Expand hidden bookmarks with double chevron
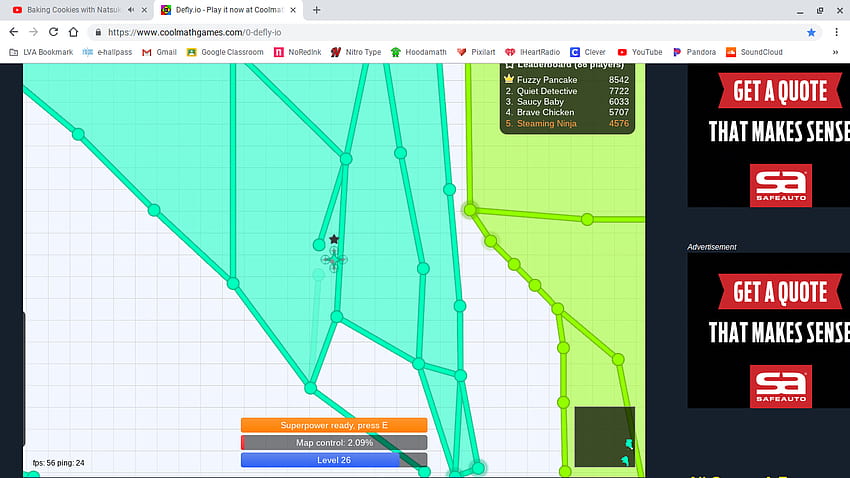The width and height of the screenshot is (850, 478). point(835,52)
